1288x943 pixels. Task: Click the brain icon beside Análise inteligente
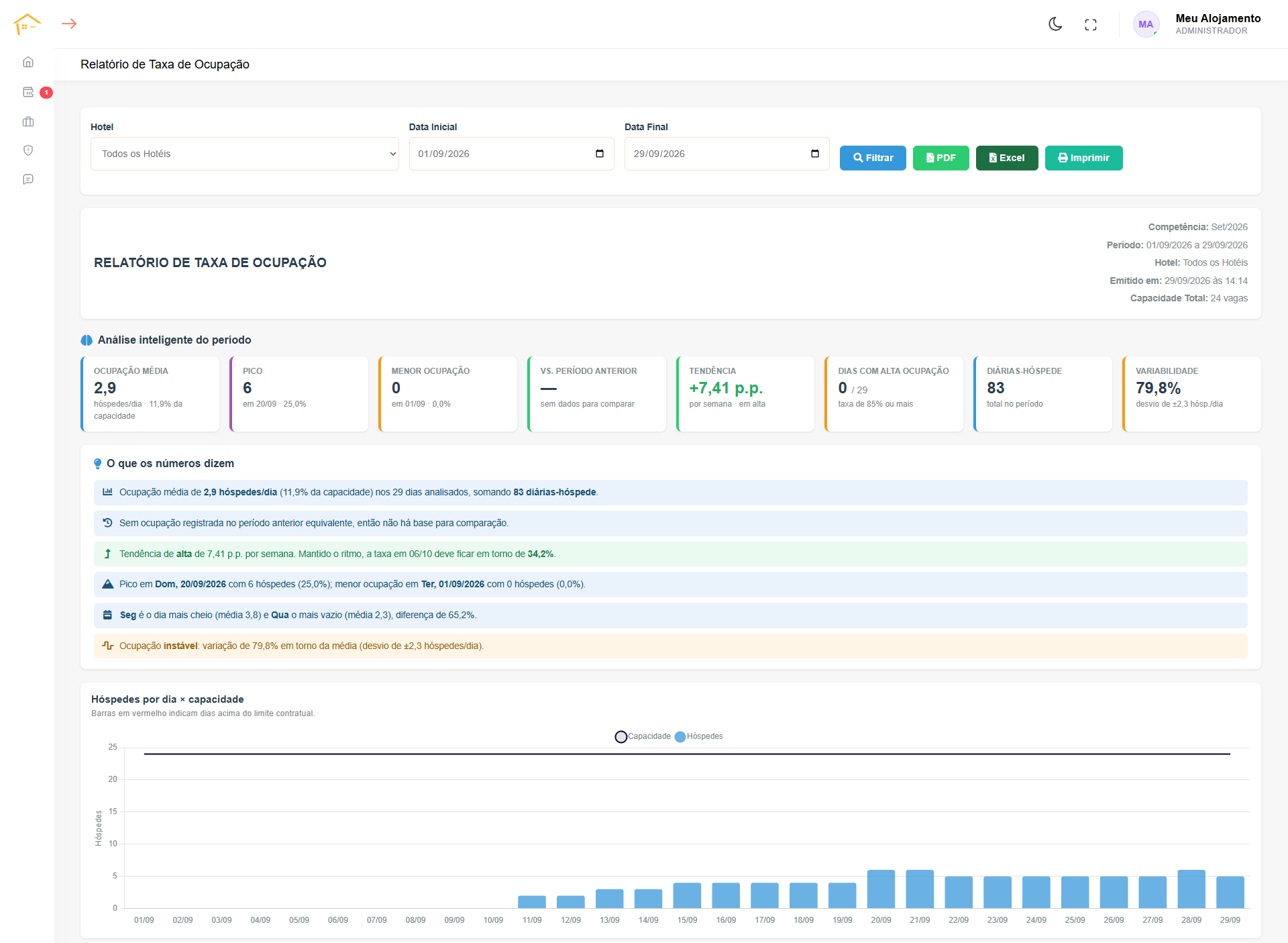87,340
